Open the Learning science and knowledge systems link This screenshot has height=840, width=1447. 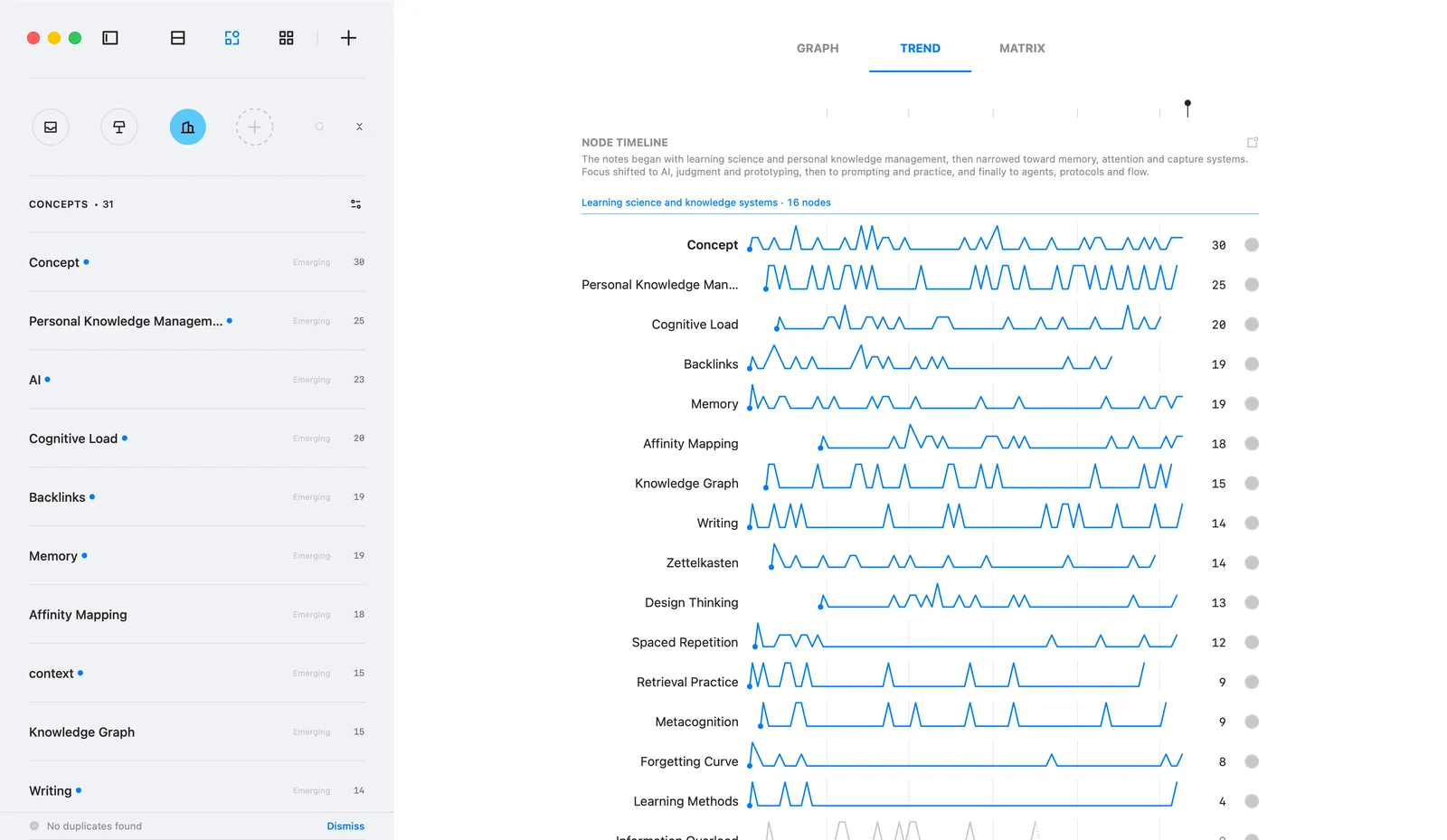pos(706,203)
